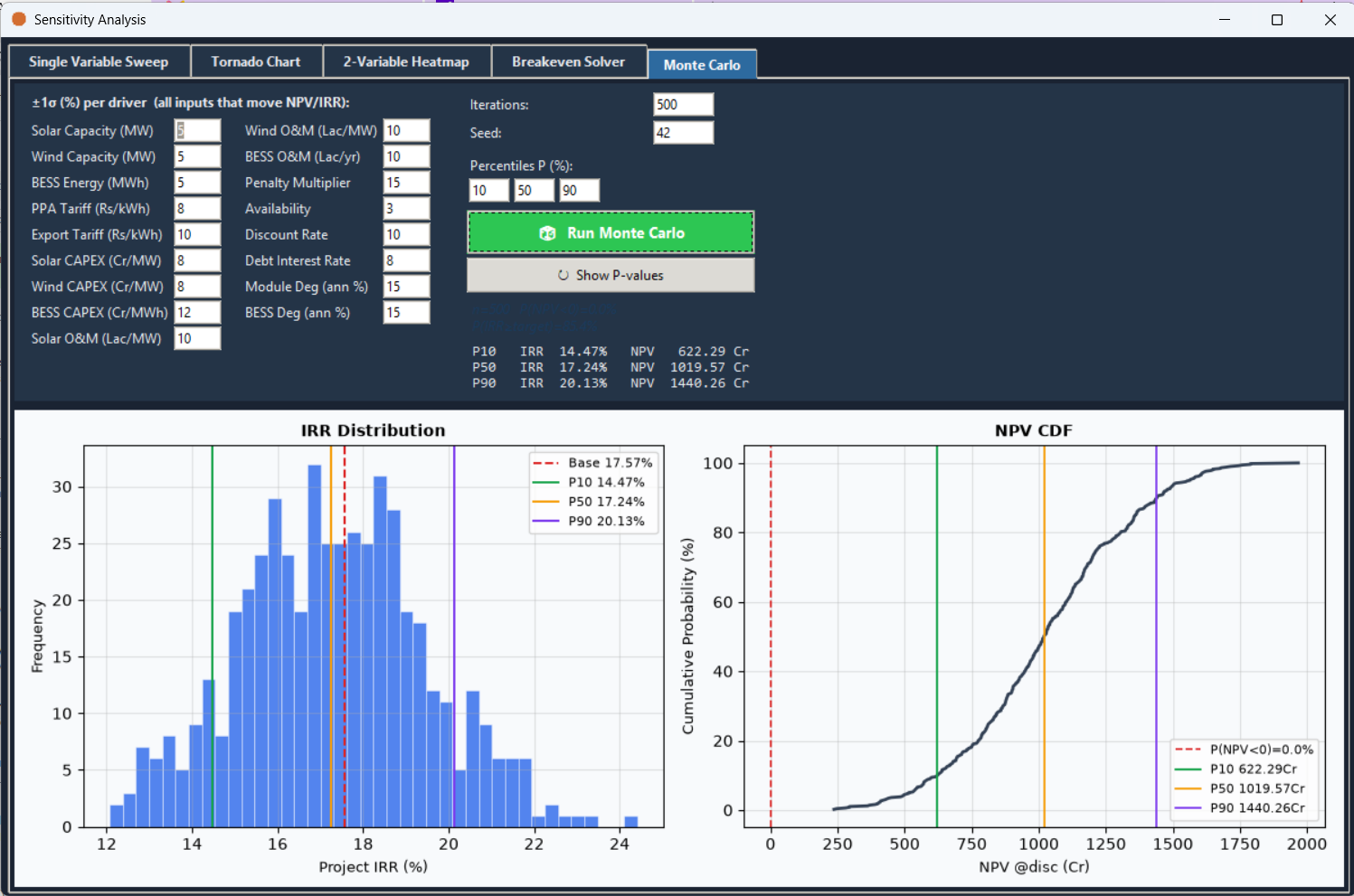Click the Run Monte Carlo button
Screen dimensions: 1354x896
pyautogui.click(x=611, y=232)
